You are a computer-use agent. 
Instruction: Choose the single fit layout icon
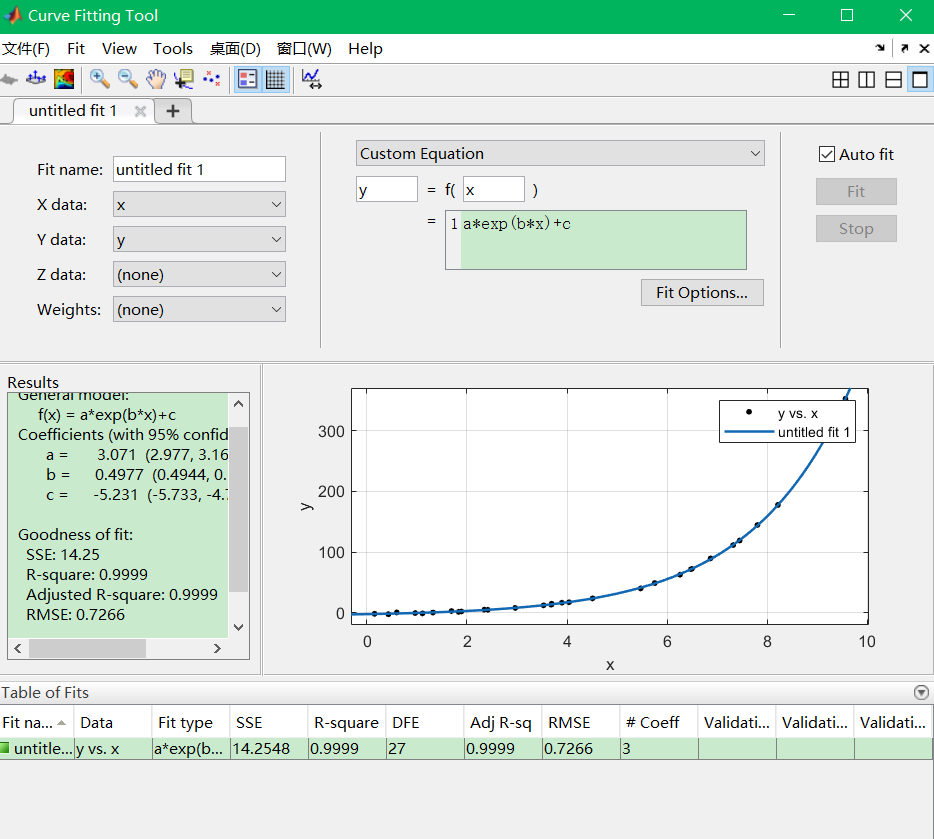click(x=920, y=79)
